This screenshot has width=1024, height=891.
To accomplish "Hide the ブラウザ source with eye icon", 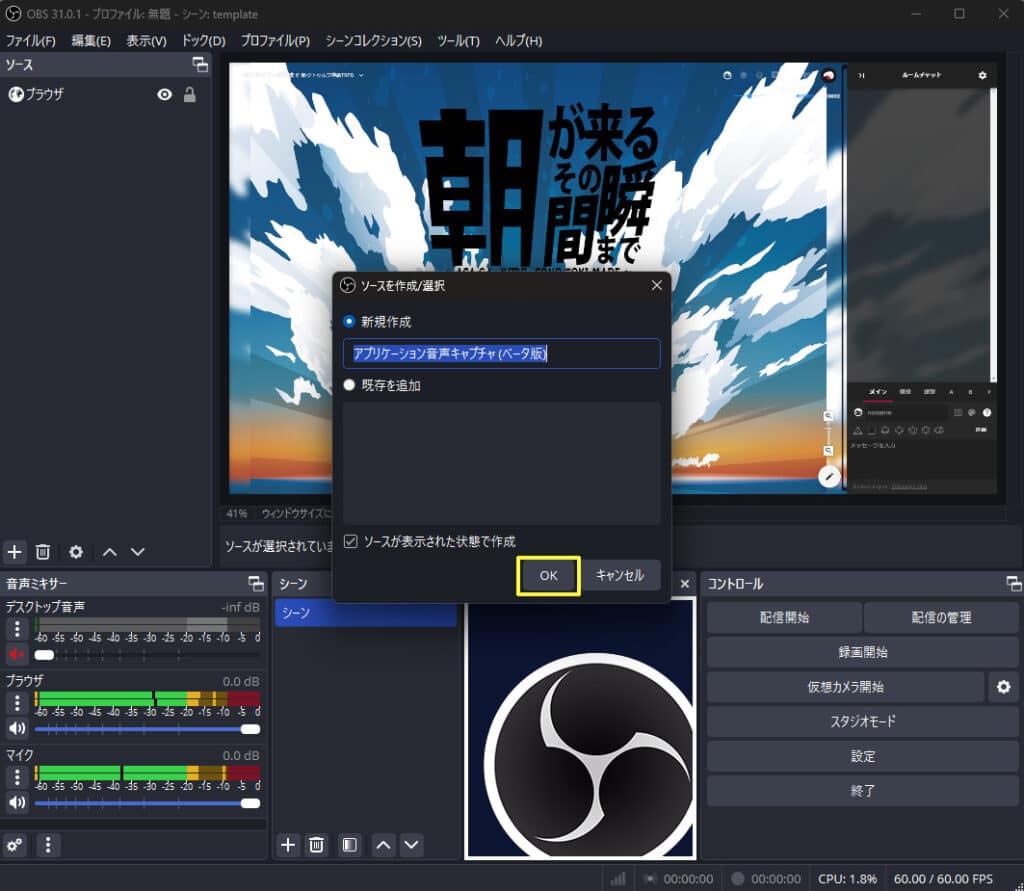I will 164,95.
